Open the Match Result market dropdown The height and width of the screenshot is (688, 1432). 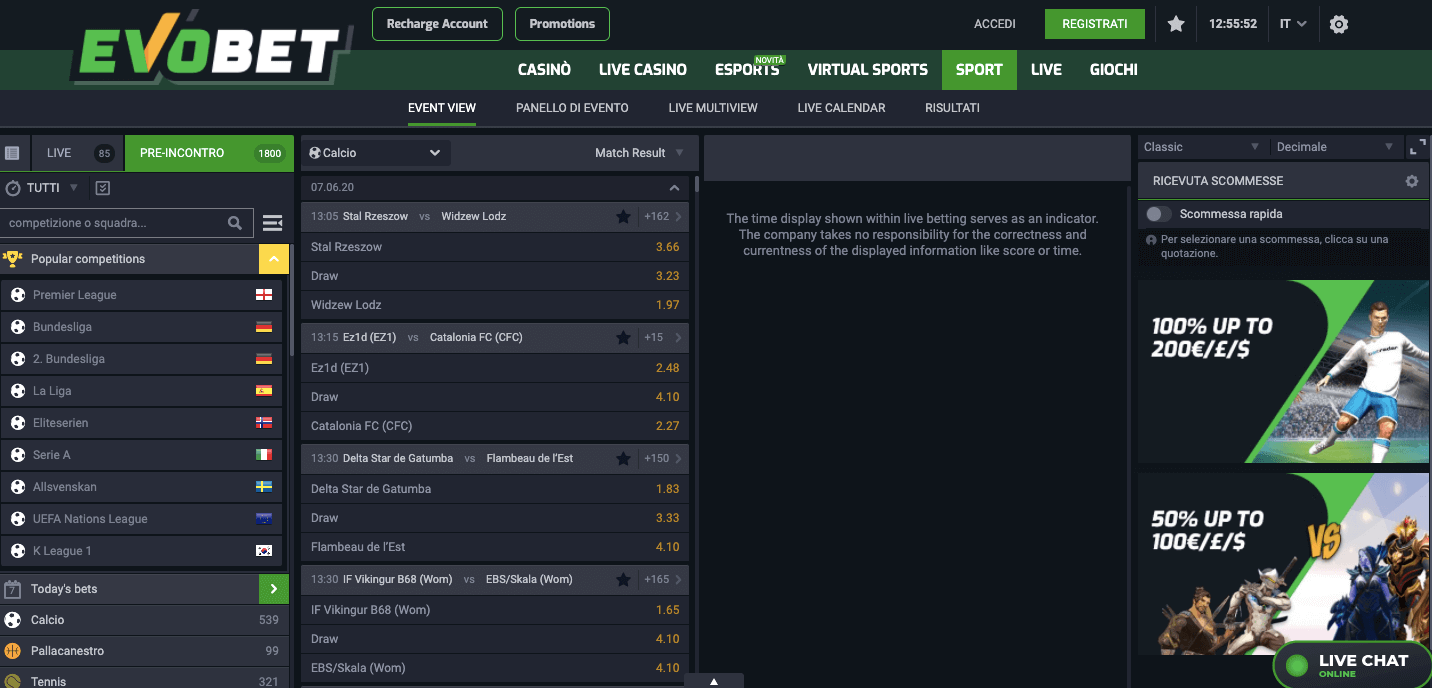tap(638, 153)
